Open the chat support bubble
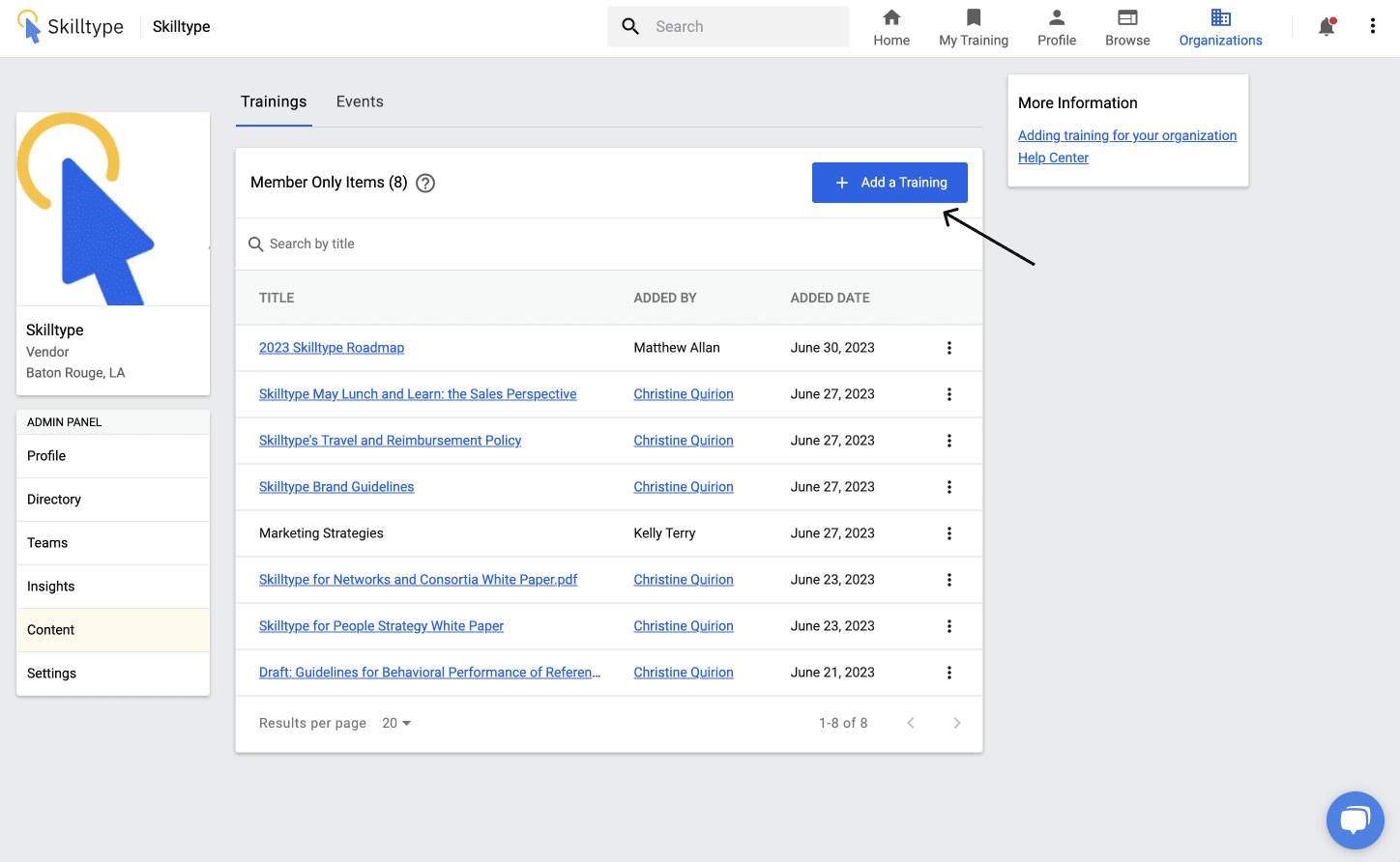Viewport: 1400px width, 862px height. coord(1356,820)
